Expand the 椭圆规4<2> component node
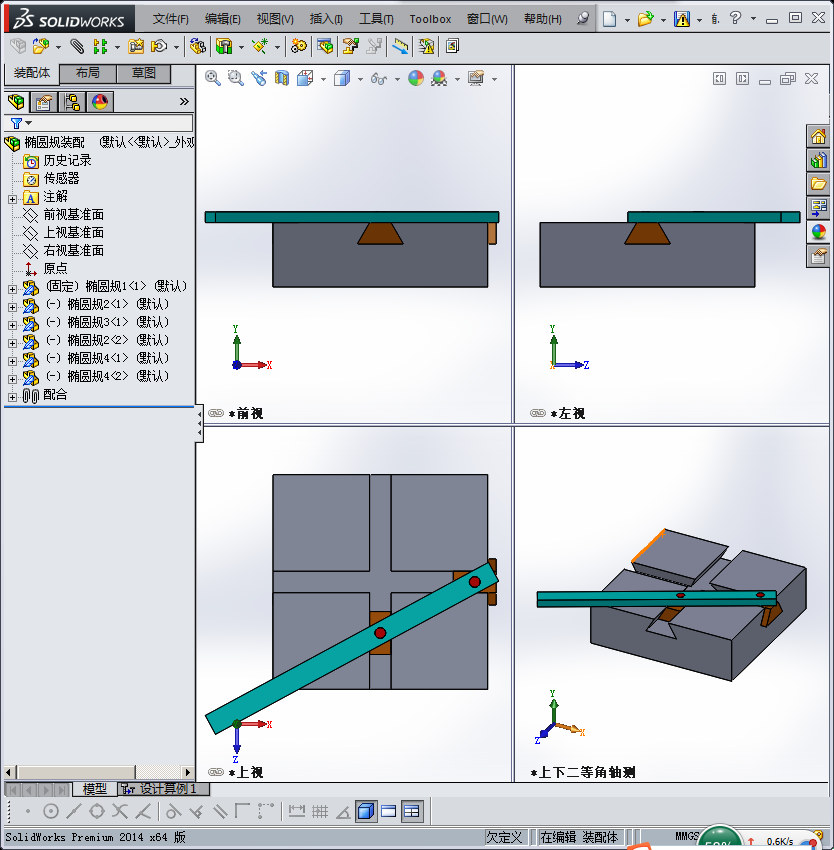The image size is (834, 850). [x=12, y=379]
